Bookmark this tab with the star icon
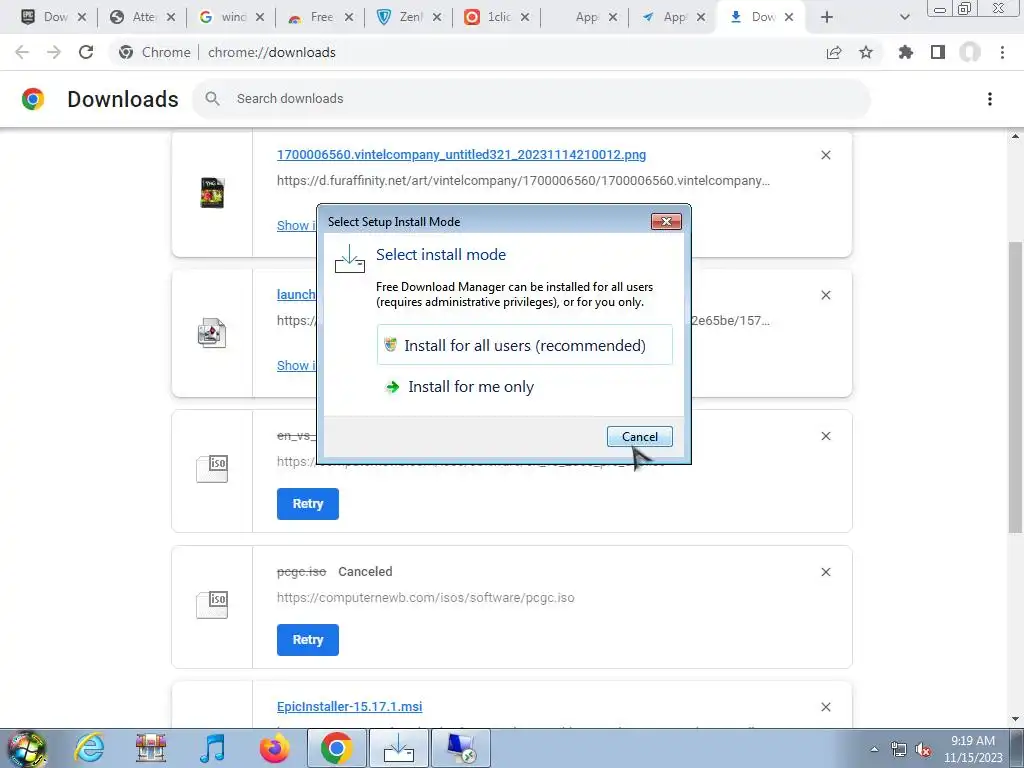 tap(866, 52)
